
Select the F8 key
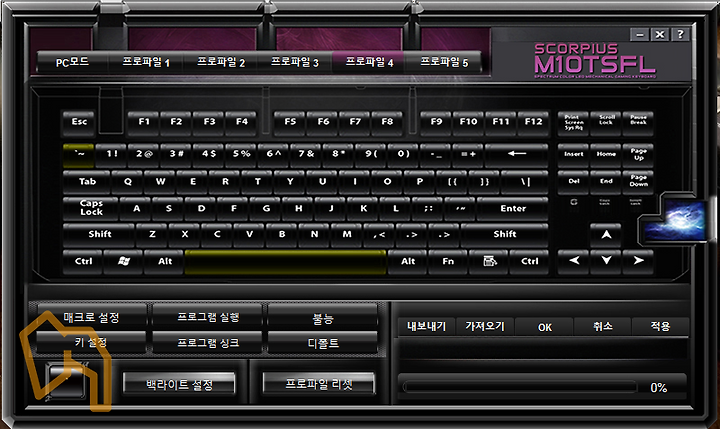pyautogui.click(x=387, y=122)
